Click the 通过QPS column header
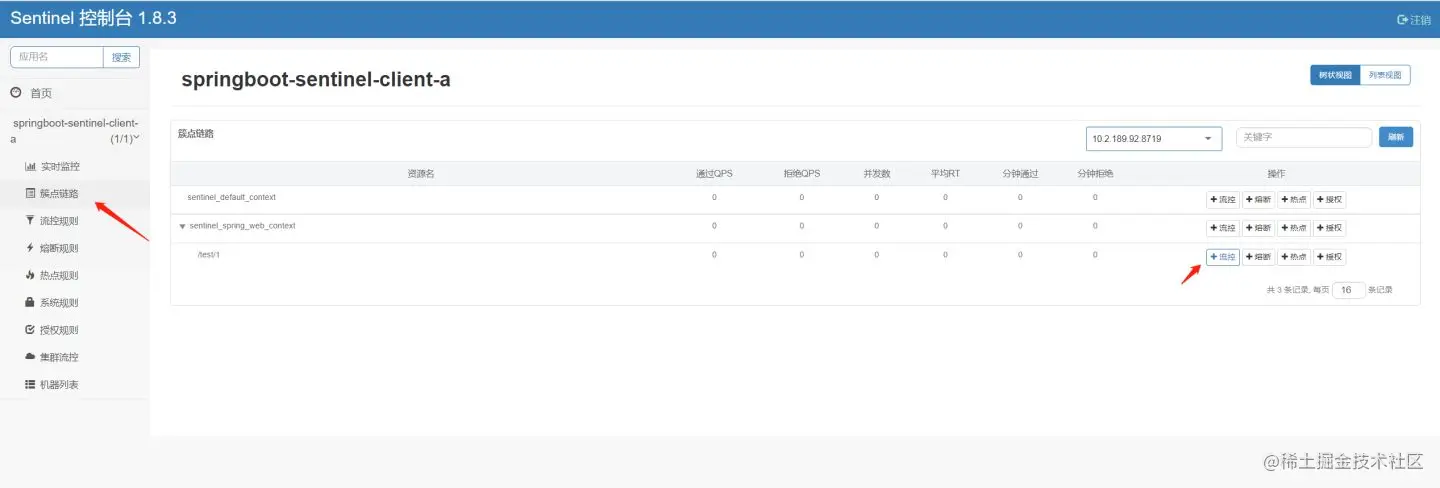Image resolution: width=1440 pixels, height=488 pixels. (714, 173)
